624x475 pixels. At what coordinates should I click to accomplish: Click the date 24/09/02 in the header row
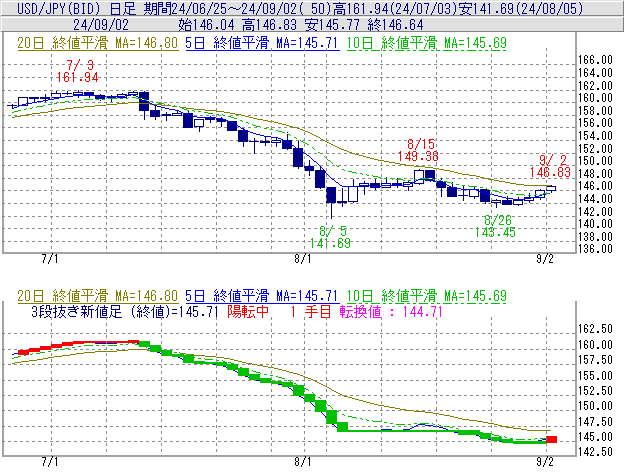(x=101, y=25)
